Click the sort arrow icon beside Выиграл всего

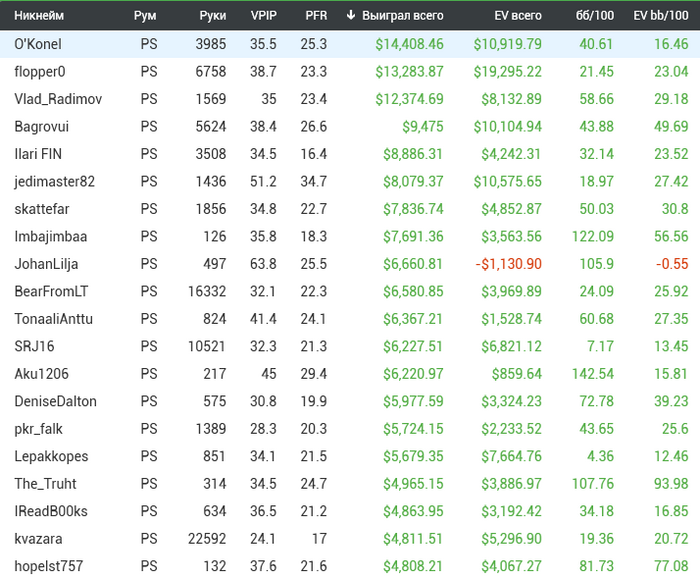click(x=351, y=15)
